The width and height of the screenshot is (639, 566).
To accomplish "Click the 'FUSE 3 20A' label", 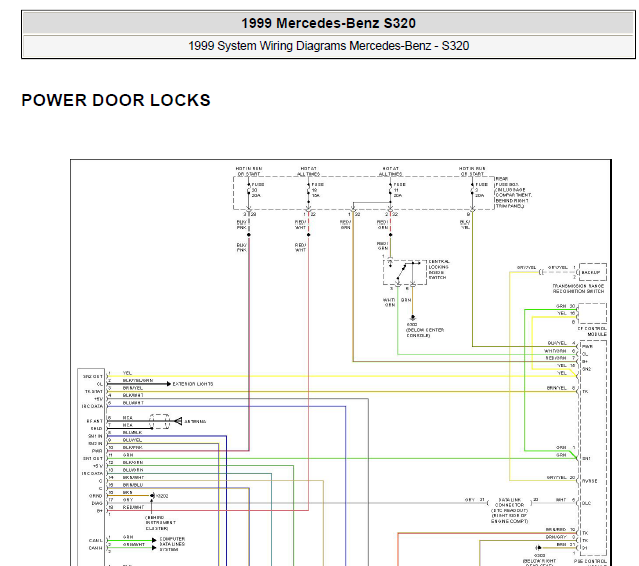I will pos(481,190).
